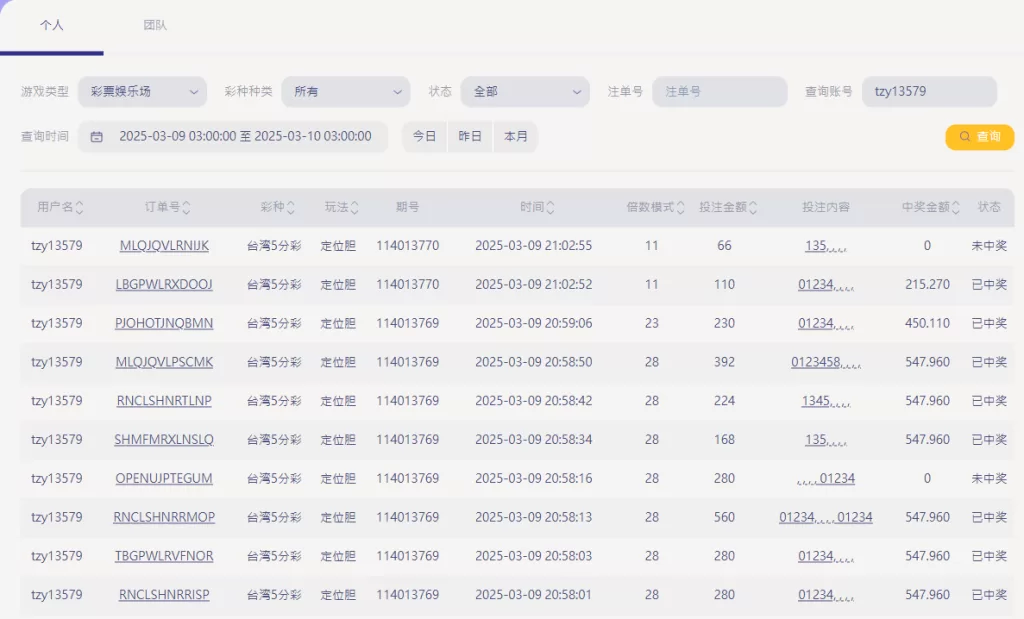Click 已中奖 status for order PJOHOTJNQBMN
The image size is (1024, 619).
coord(989,323)
